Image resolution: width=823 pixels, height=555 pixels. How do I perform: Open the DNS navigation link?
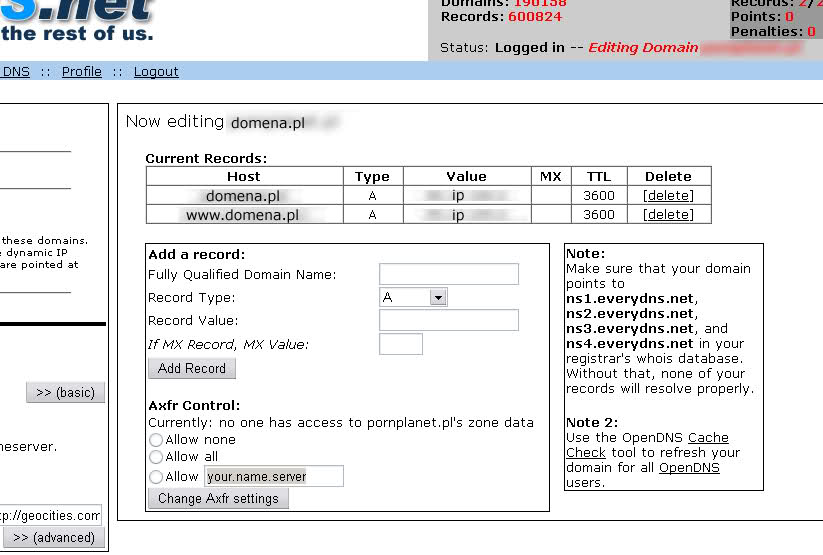point(16,71)
